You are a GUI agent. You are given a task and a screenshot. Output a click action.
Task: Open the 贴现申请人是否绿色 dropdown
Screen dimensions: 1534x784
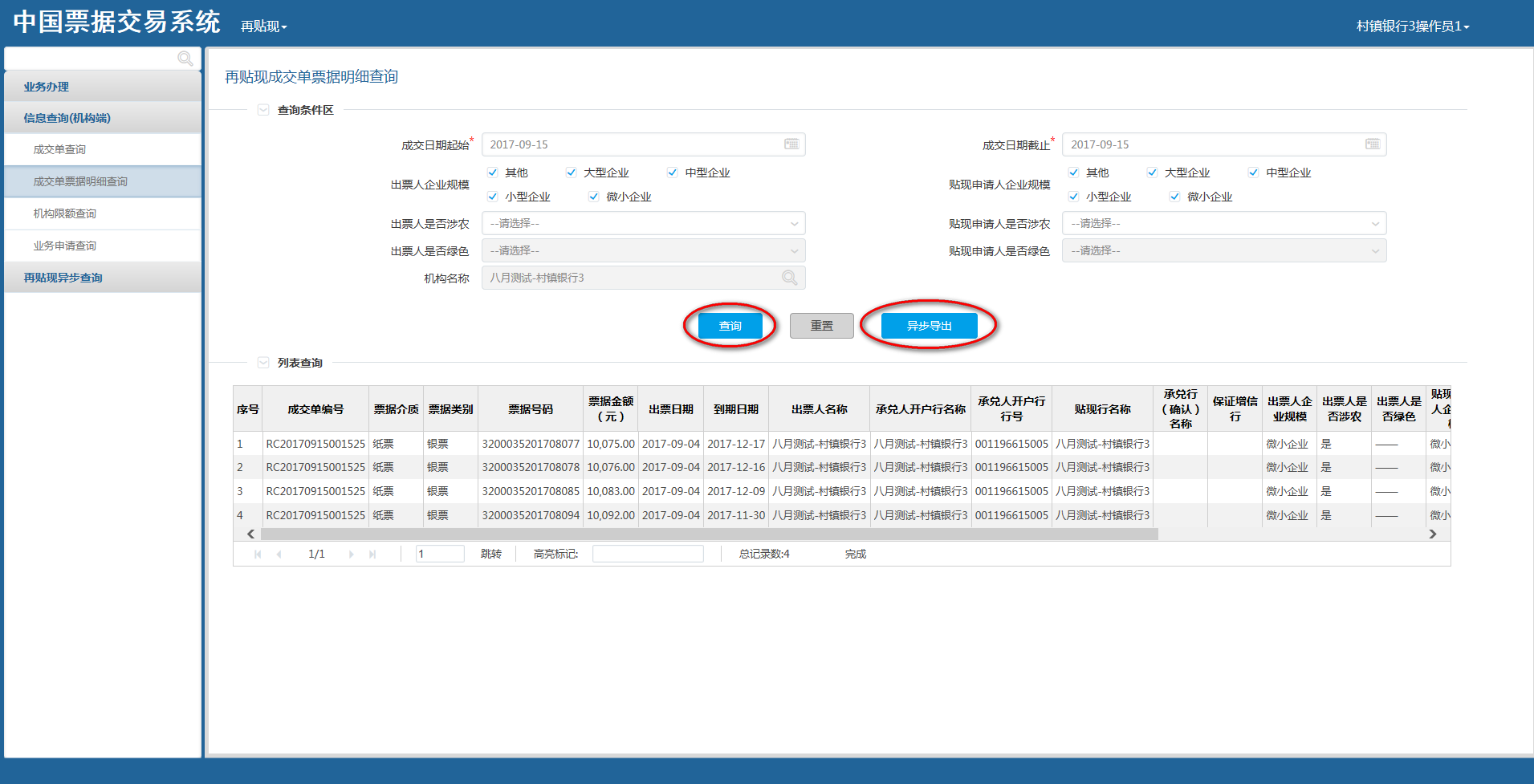[1224, 250]
